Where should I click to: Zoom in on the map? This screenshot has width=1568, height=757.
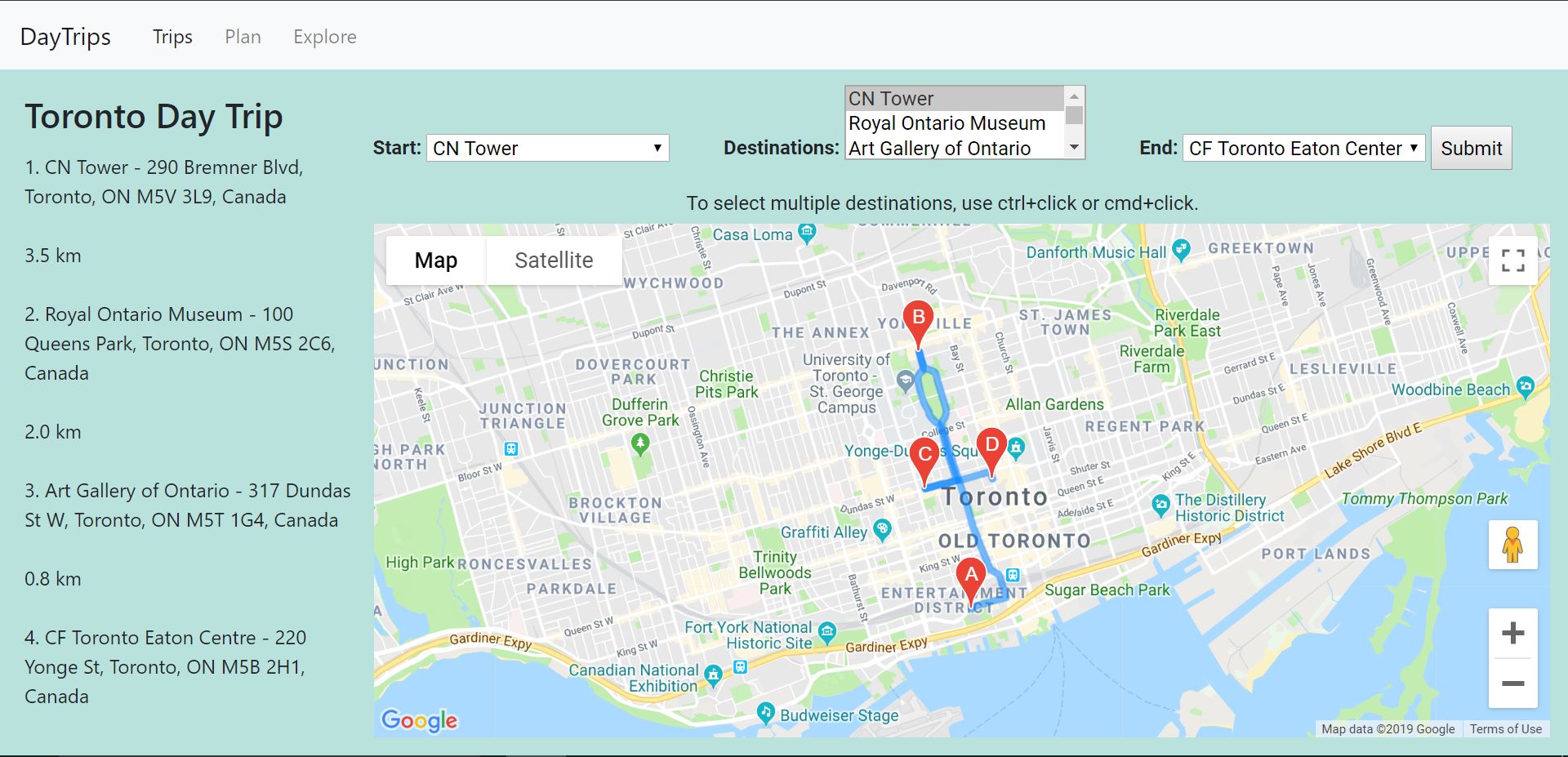click(x=1512, y=633)
